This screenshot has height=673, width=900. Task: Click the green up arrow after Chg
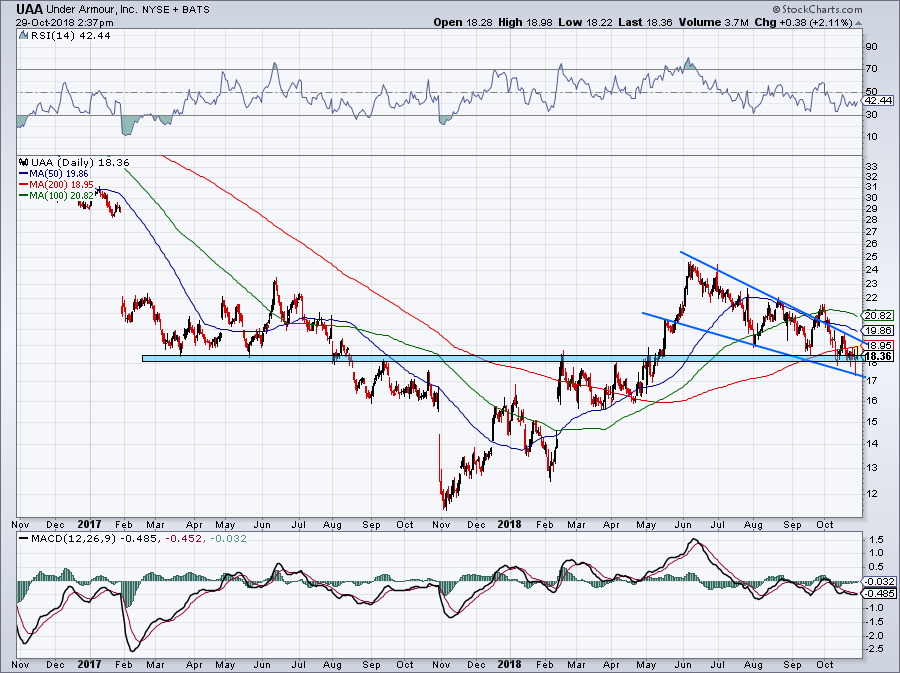coord(859,23)
